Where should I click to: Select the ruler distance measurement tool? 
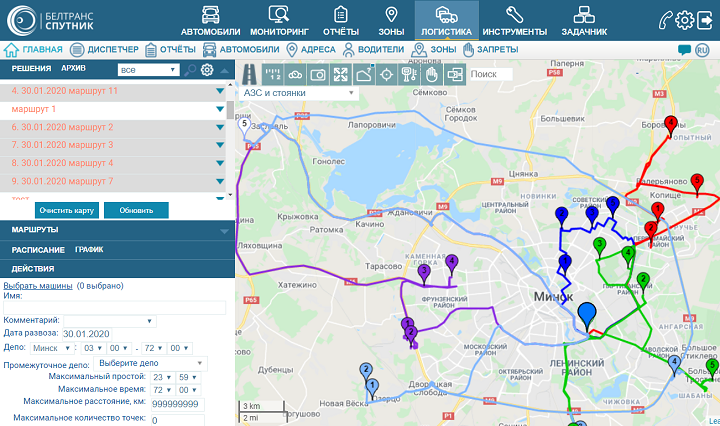pyautogui.click(x=273, y=74)
